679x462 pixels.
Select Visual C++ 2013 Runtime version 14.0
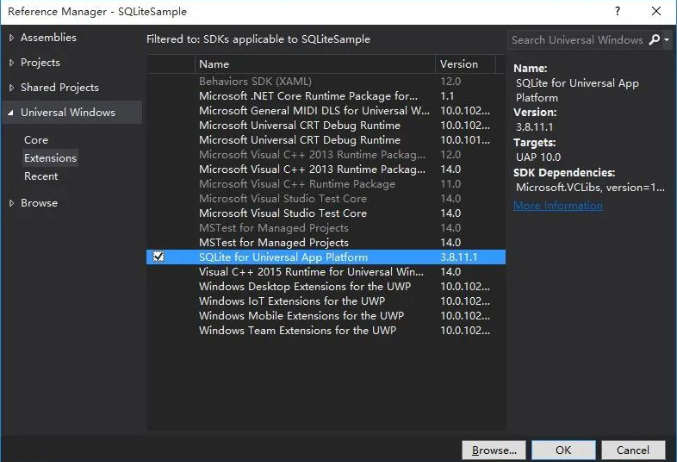click(326, 169)
